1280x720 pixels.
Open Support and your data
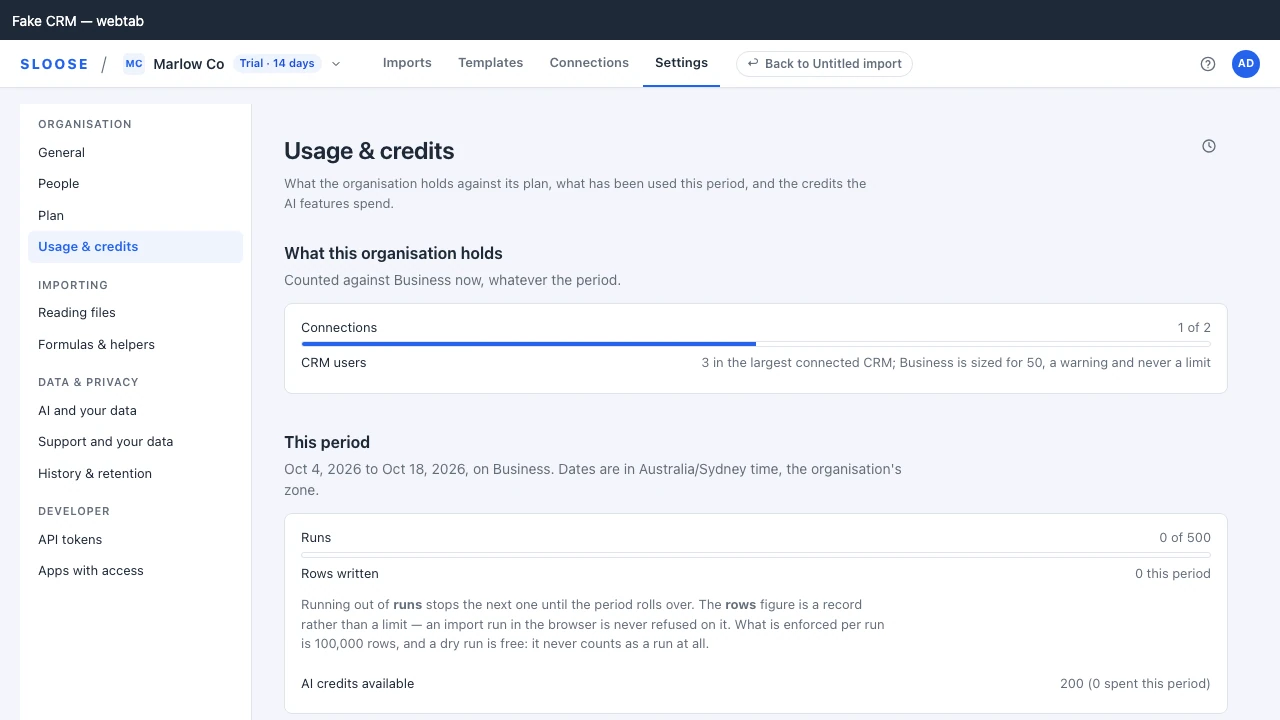click(x=135, y=442)
